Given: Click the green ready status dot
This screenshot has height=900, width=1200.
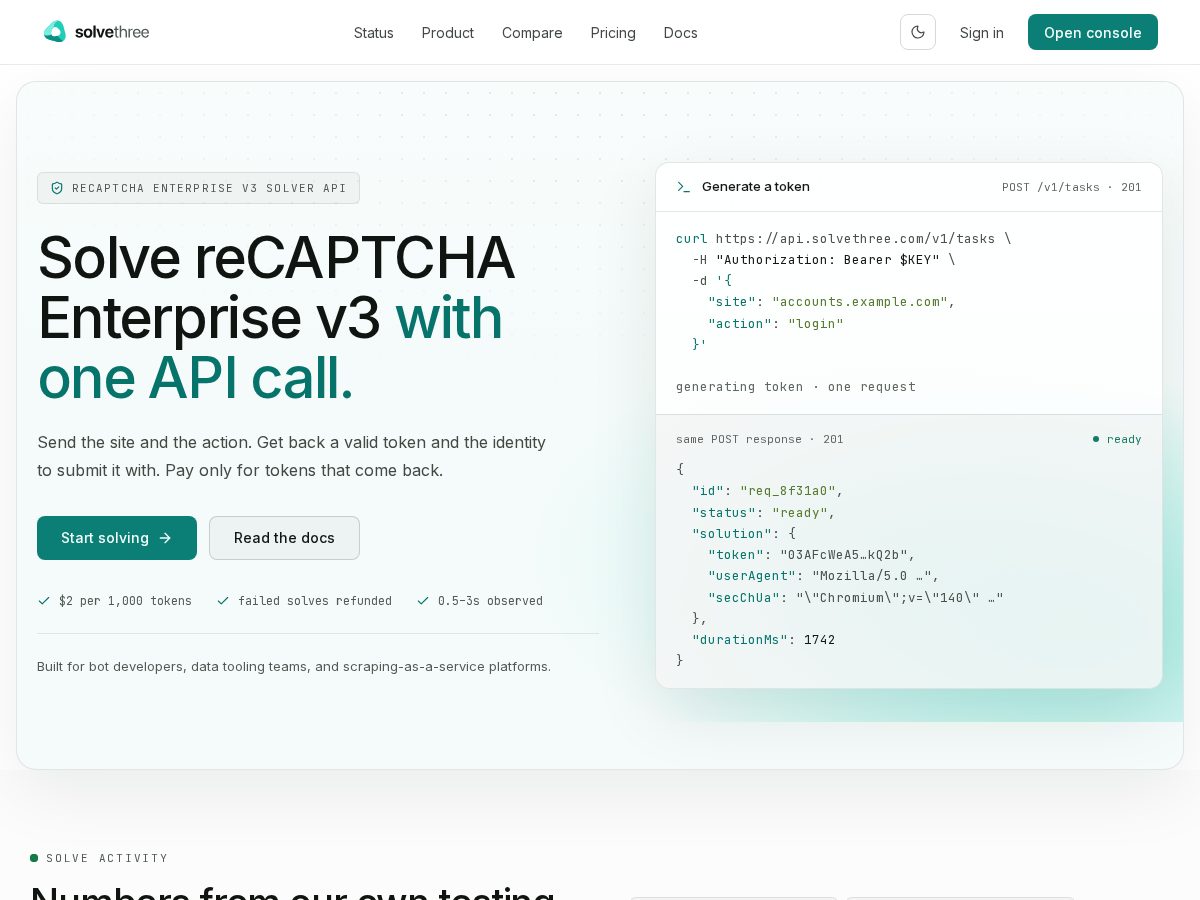Looking at the screenshot, I should (1096, 439).
